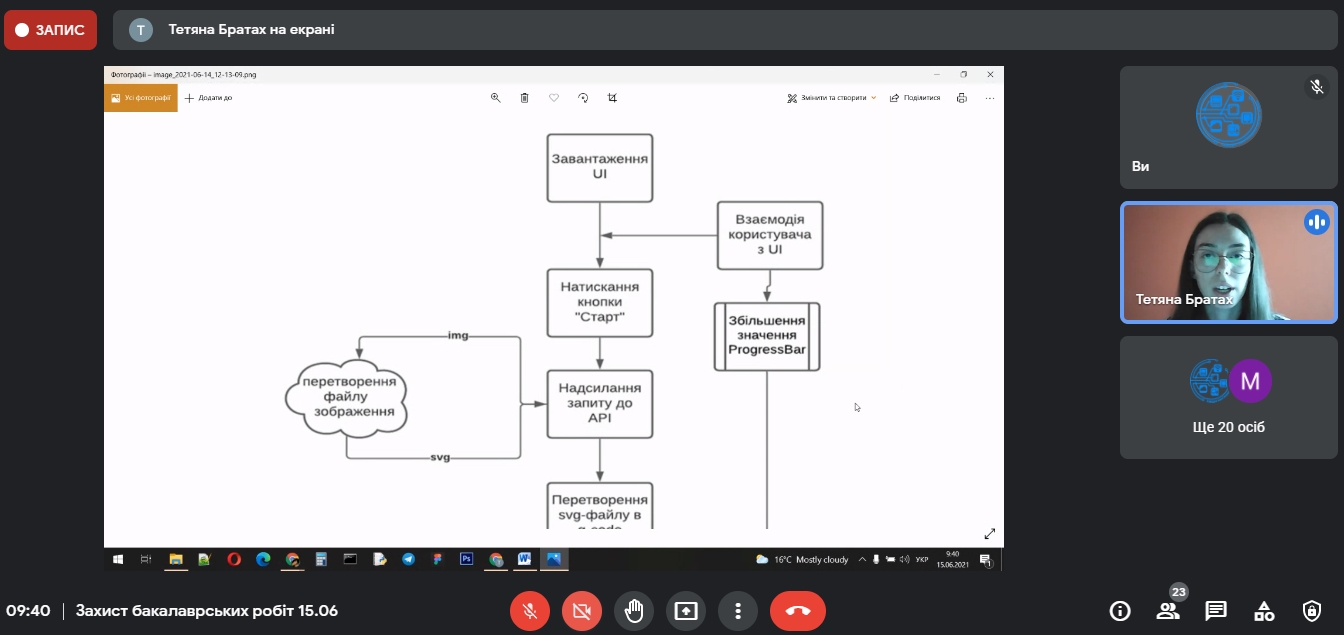1344x635 pixels.
Task: Expand 'Змінити та створити' dropdown
Action: click(x=832, y=98)
